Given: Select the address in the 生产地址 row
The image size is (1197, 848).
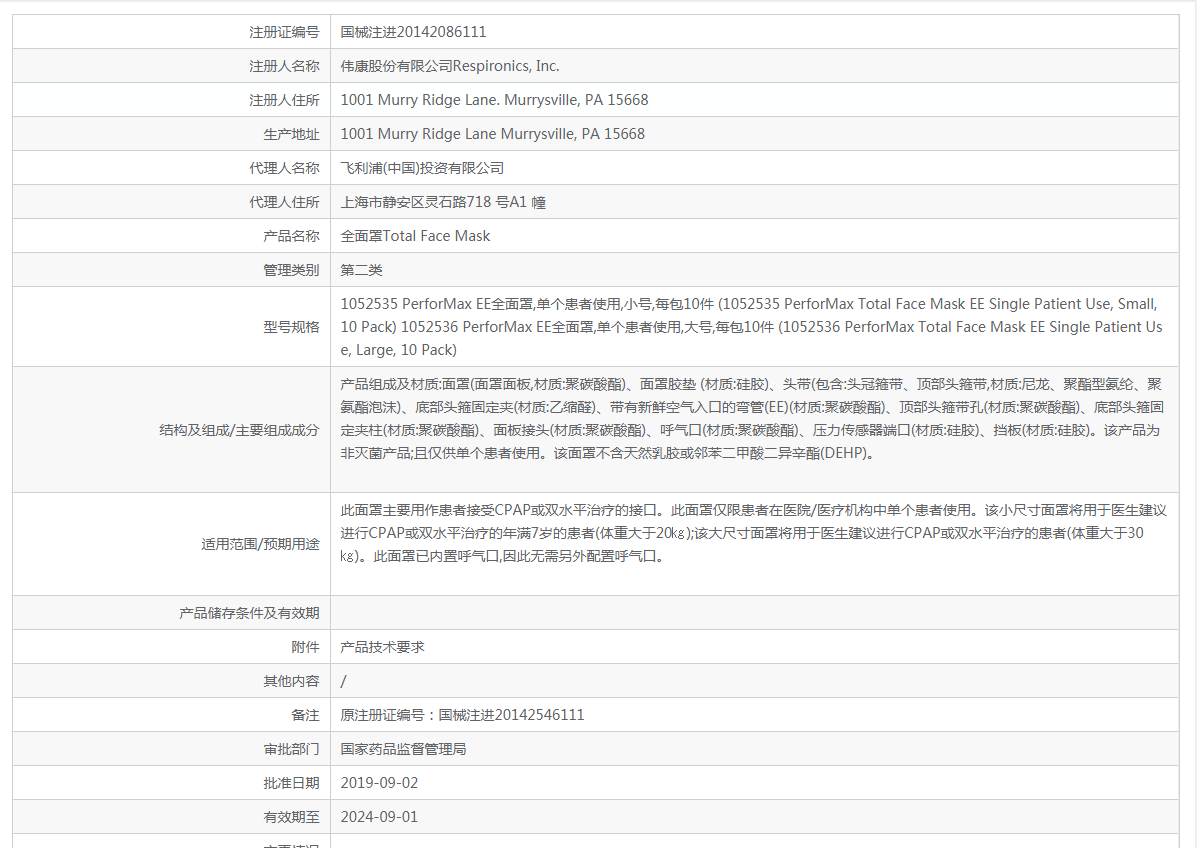Looking at the screenshot, I should coord(492,134).
